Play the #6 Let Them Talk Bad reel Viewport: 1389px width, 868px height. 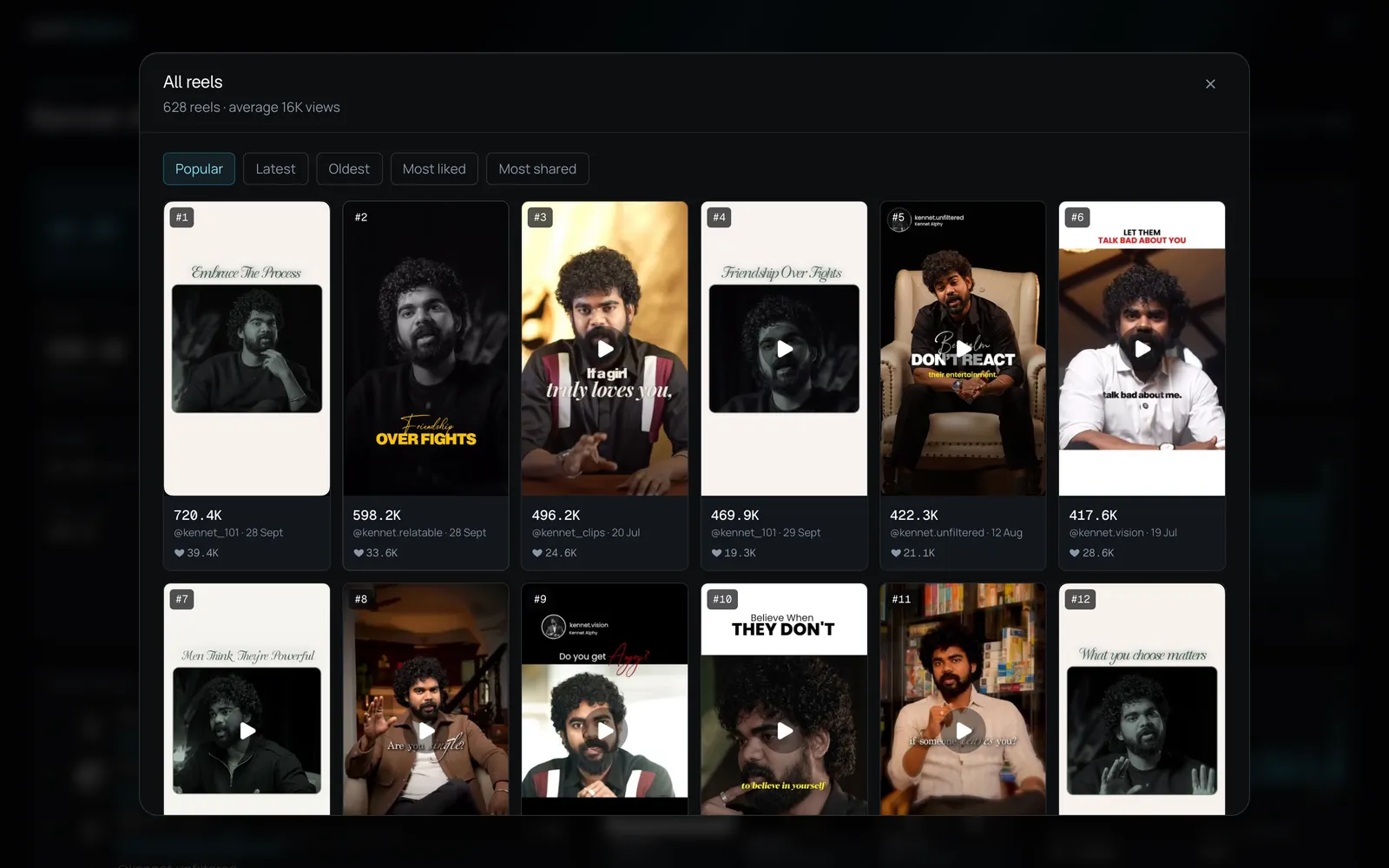tap(1142, 349)
